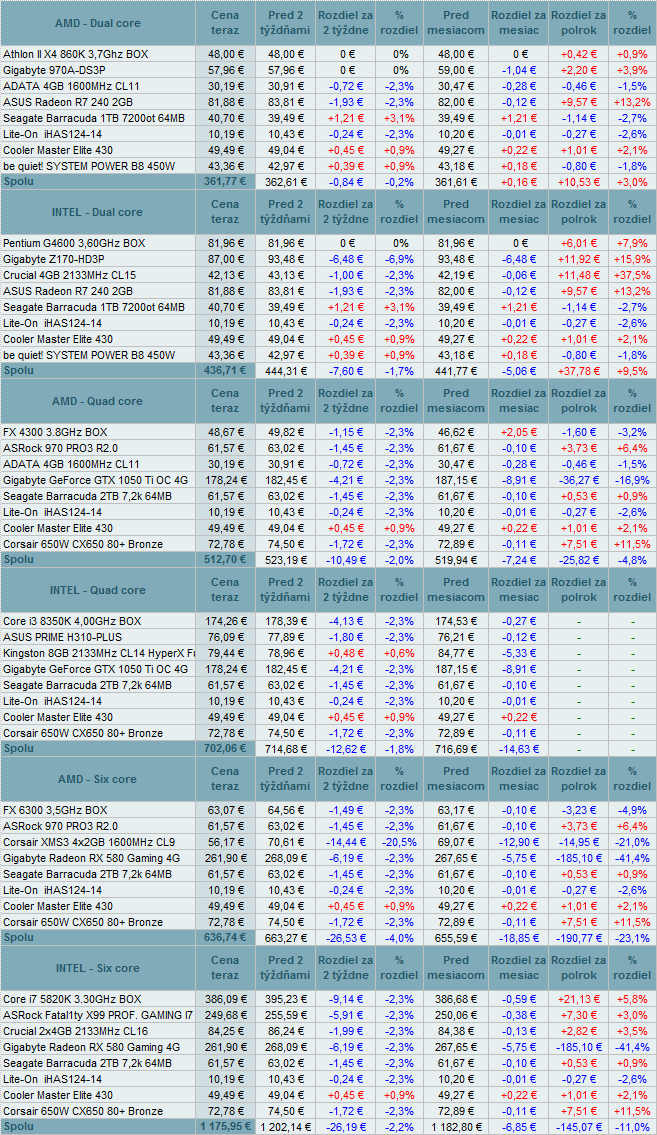The width and height of the screenshot is (657, 1135).
Task: Click the "AMD - Six core" section header
Action: click(98, 779)
